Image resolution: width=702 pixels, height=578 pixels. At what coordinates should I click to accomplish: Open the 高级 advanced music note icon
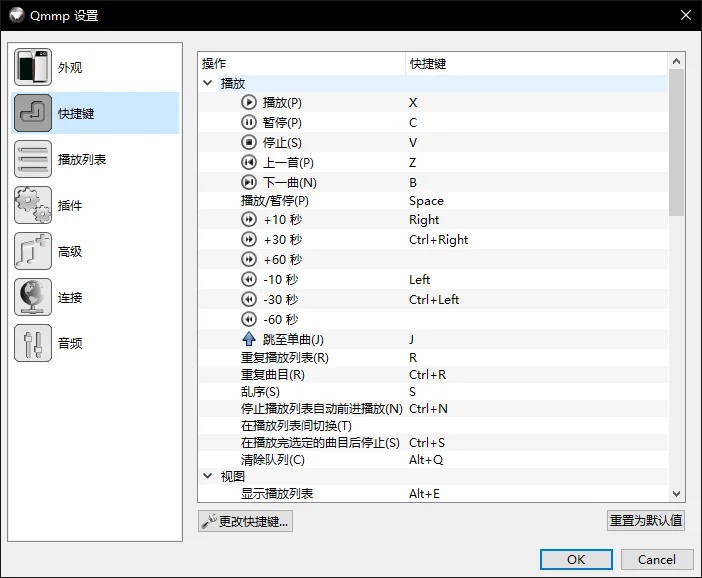(x=33, y=251)
